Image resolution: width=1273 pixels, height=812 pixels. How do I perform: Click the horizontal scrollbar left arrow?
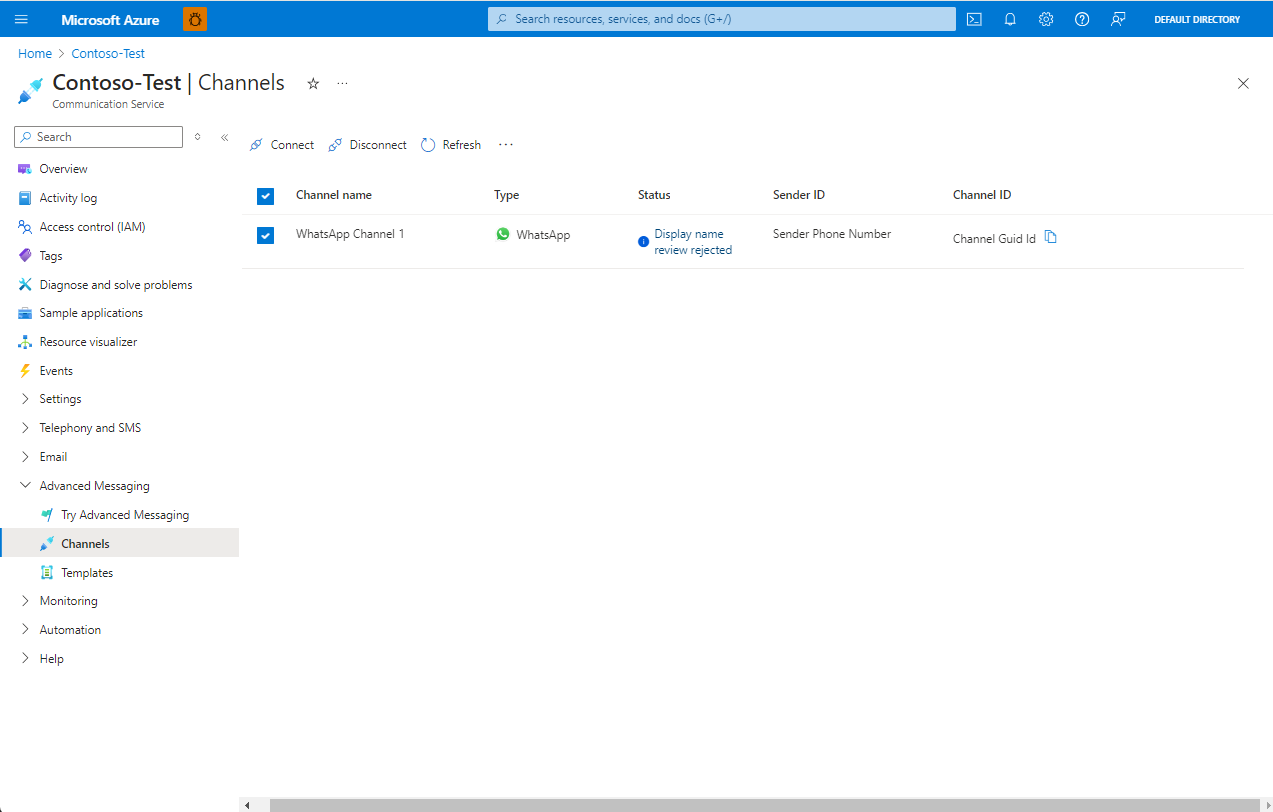[247, 805]
